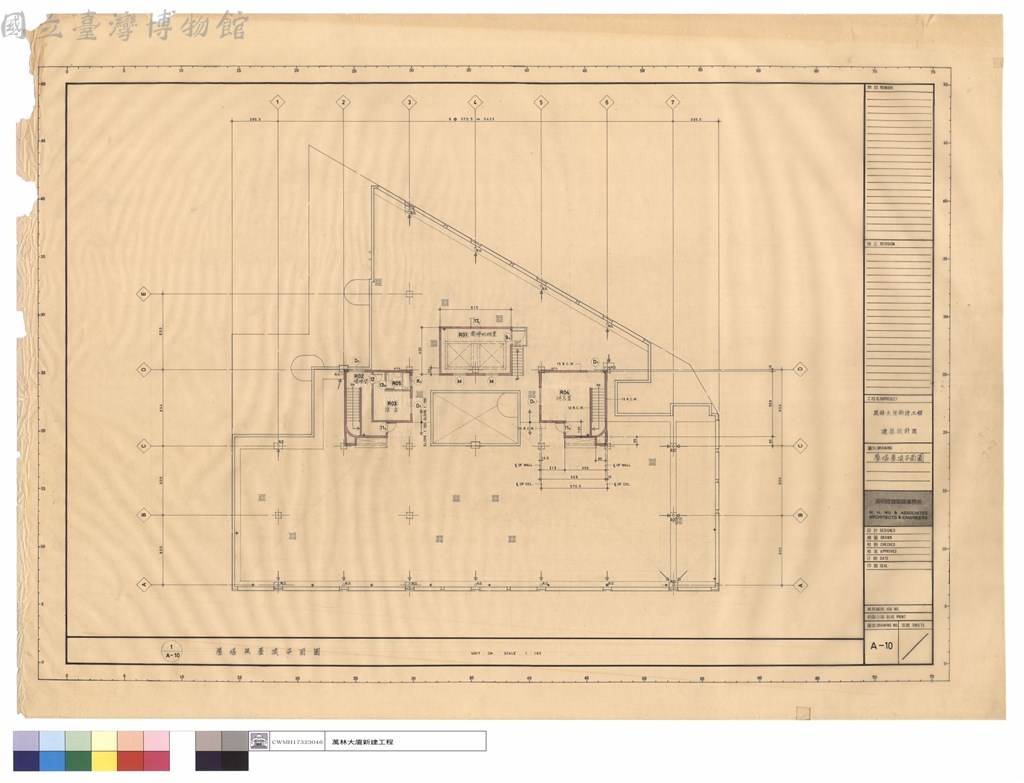Screen dimensions: 1024x783
Task: Pick the bright yellow color swatch
Action: (x=104, y=761)
